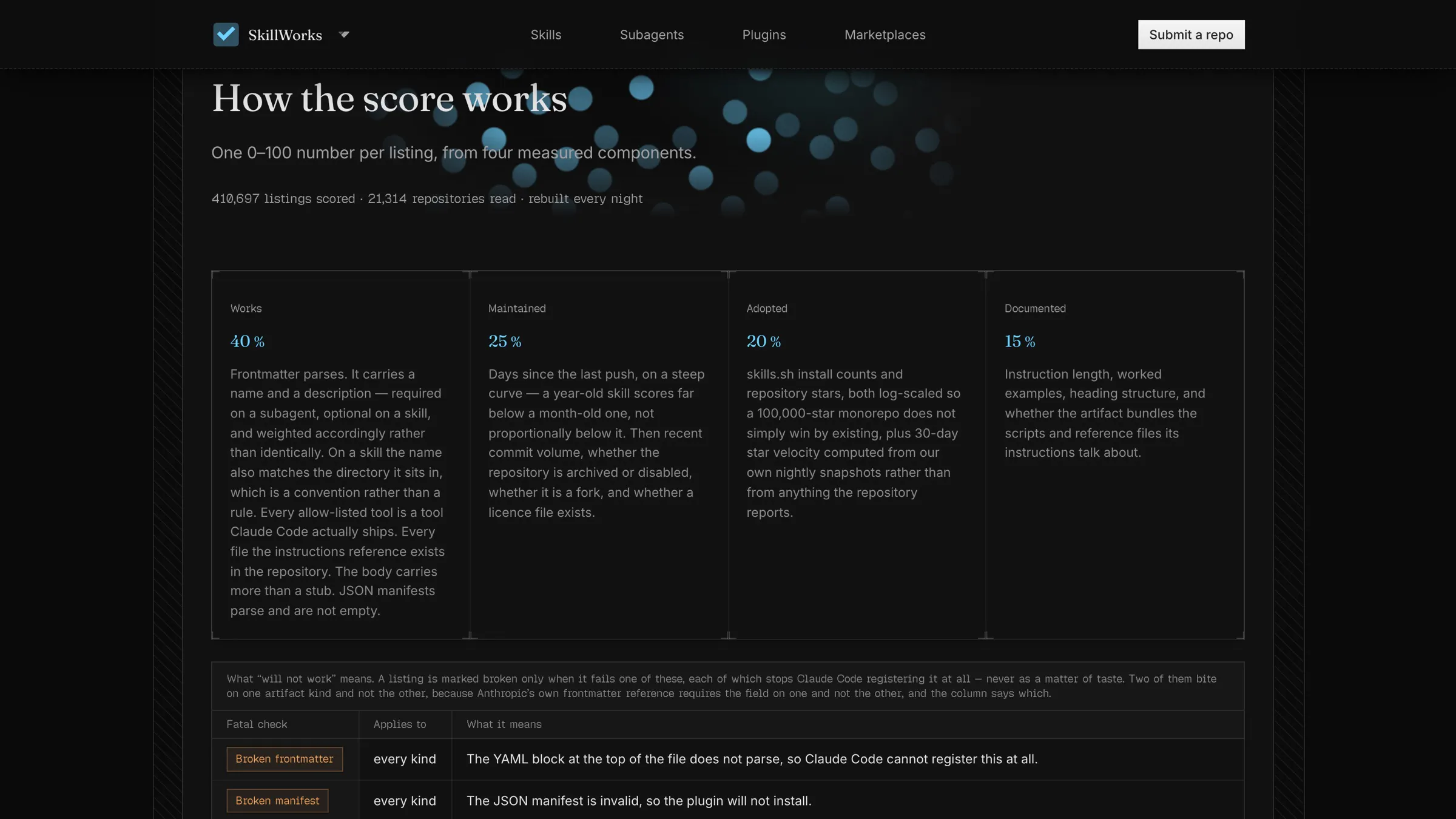The height and width of the screenshot is (819, 1456).
Task: Open the Marketplaces nav item
Action: pyautogui.click(x=885, y=35)
